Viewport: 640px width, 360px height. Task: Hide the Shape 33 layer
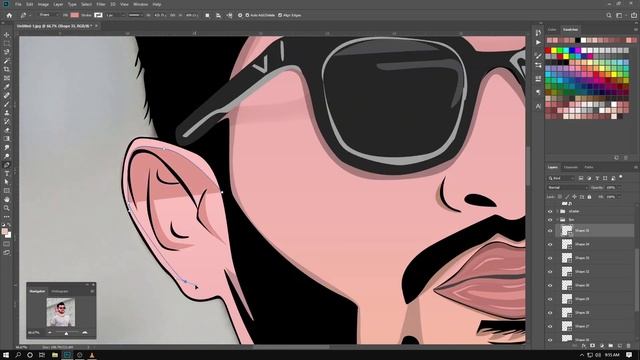[550, 258]
